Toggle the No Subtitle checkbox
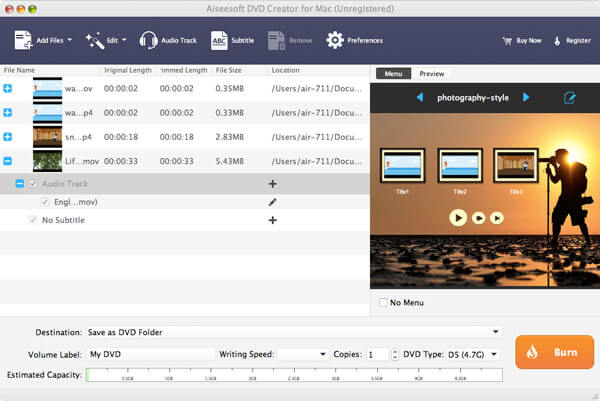The image size is (600, 401). click(33, 220)
